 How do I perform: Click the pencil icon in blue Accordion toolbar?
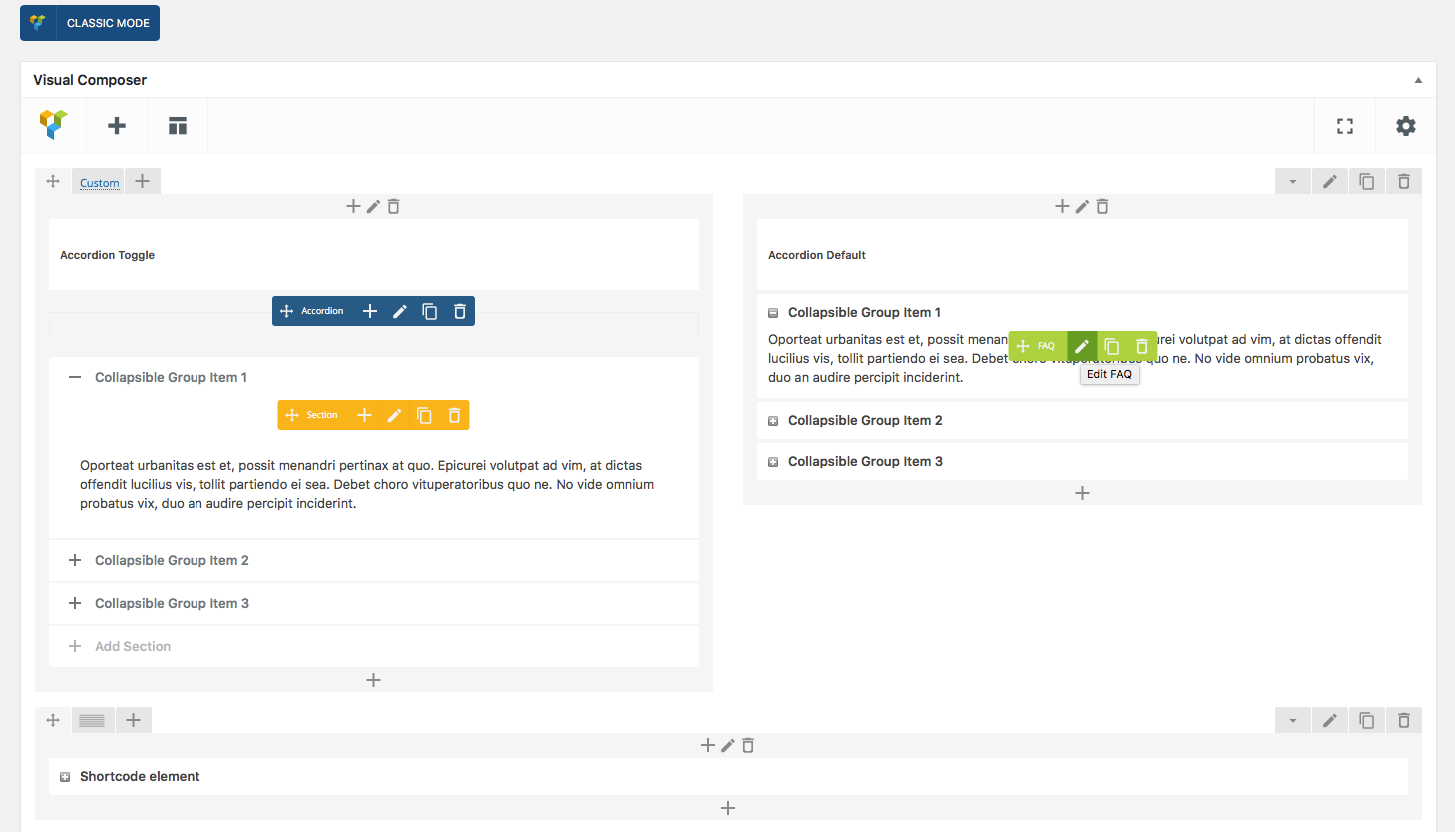coord(400,311)
